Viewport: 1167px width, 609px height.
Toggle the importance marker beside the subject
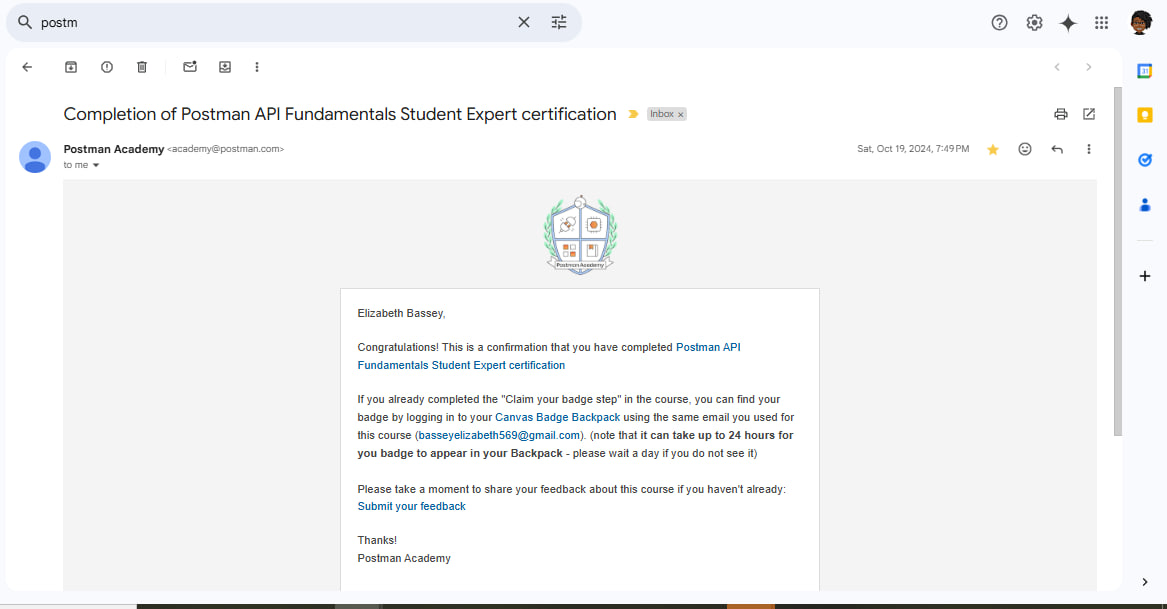[x=633, y=115]
